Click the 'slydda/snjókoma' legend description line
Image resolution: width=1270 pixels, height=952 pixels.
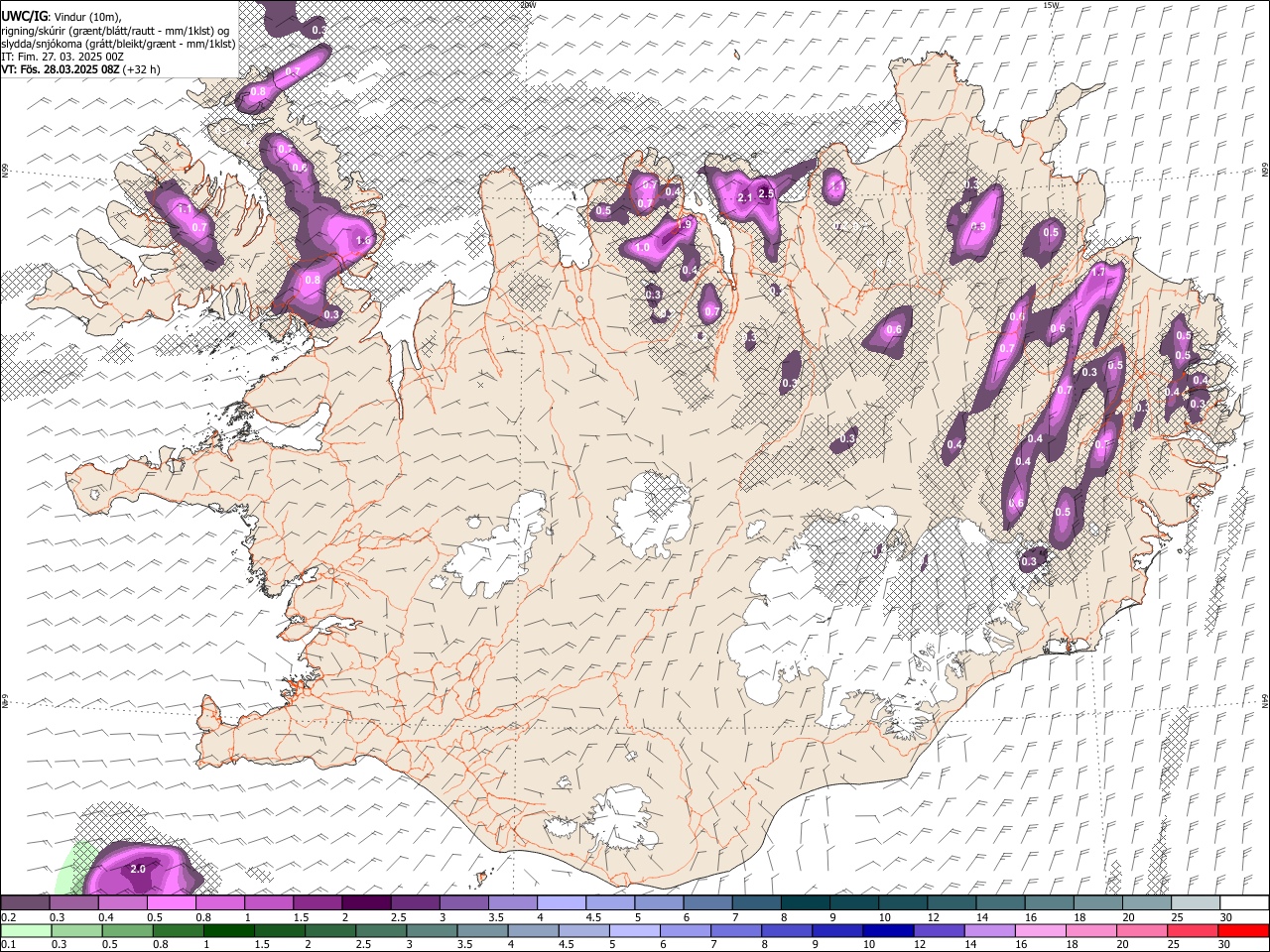coord(118,43)
